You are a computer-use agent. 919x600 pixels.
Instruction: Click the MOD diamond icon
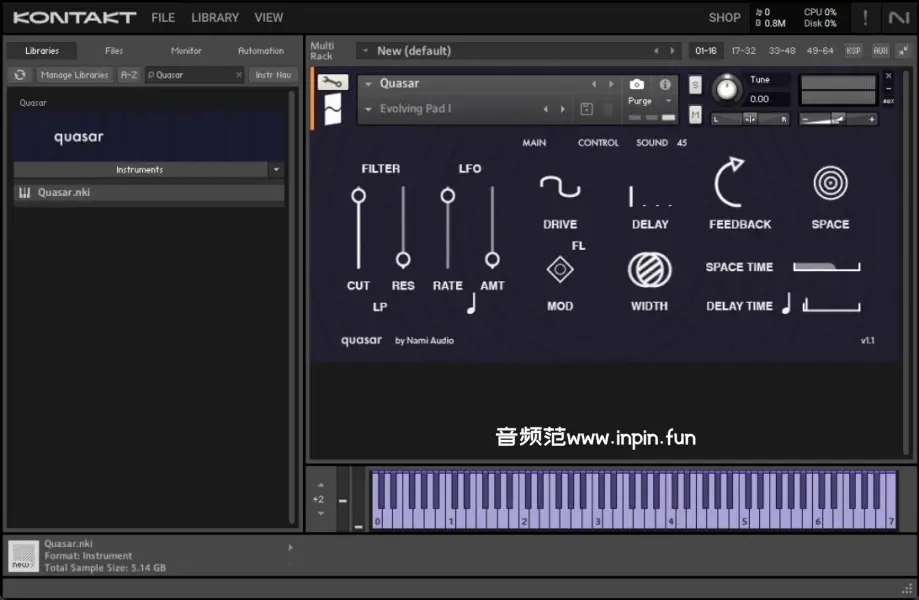(559, 269)
